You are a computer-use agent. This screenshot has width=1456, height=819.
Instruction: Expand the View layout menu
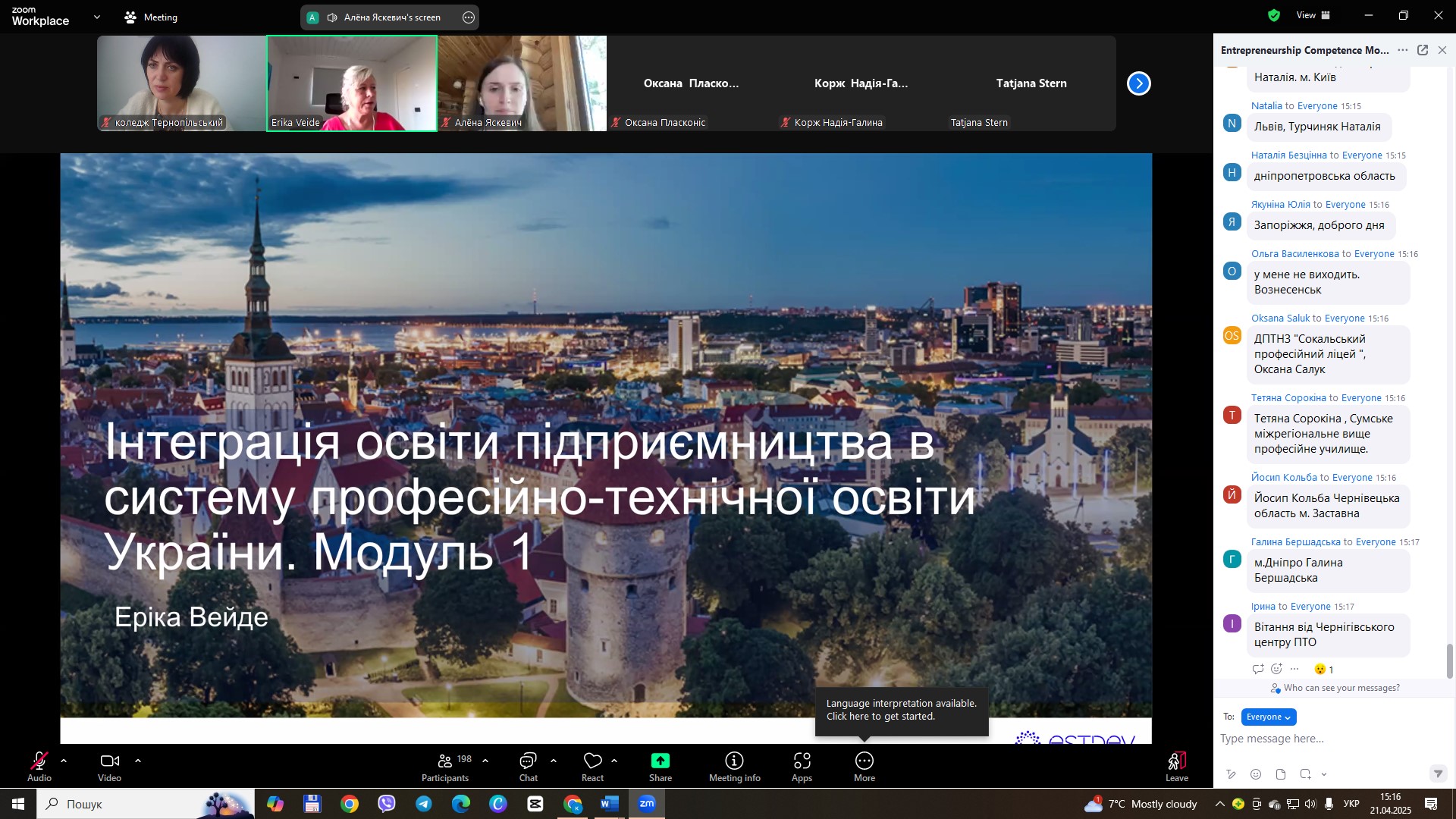[x=1314, y=15]
